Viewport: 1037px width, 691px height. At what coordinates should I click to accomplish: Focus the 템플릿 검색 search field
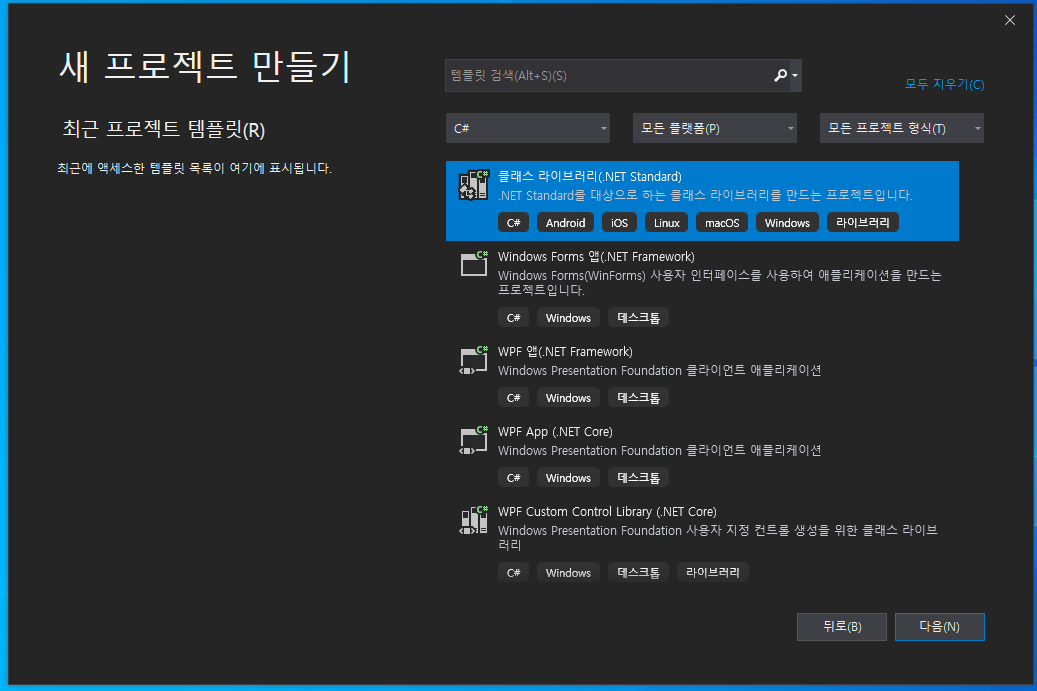tap(608, 75)
